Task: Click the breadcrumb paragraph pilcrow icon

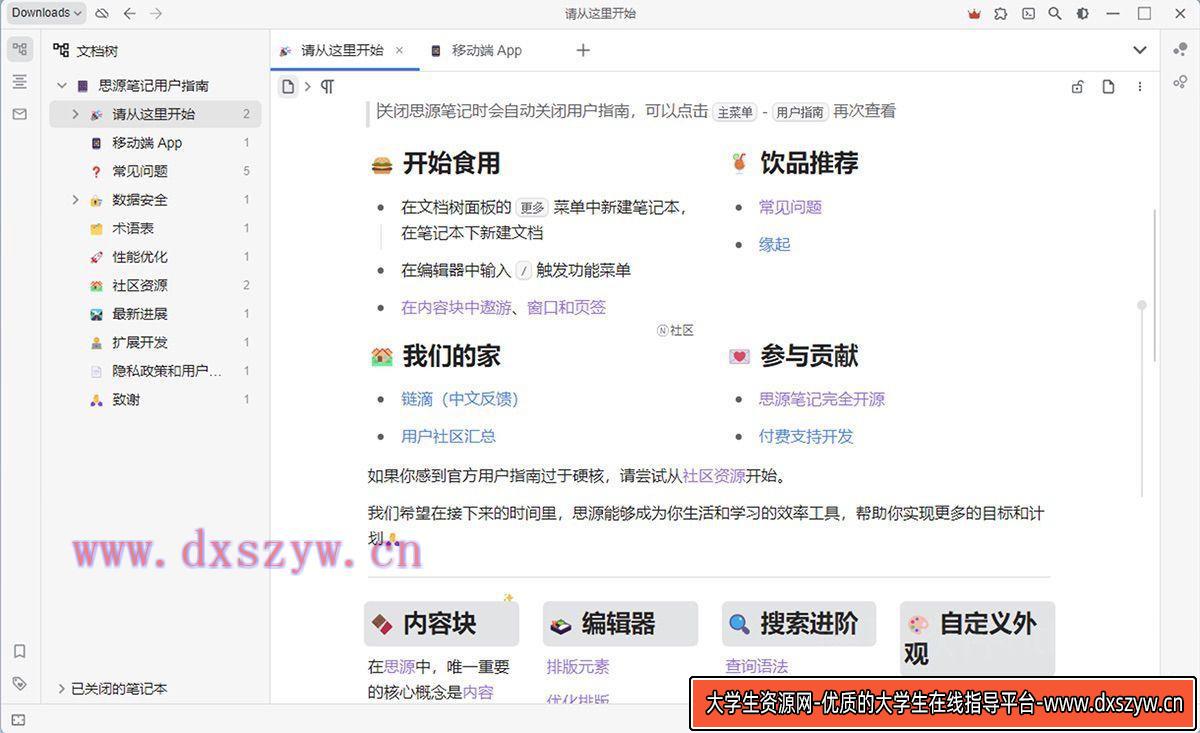Action: [x=327, y=87]
